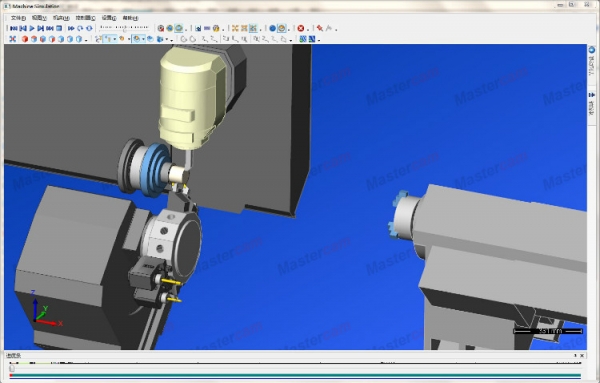
Task: Open the fourth menu labeled with (C)
Action: pos(85,18)
